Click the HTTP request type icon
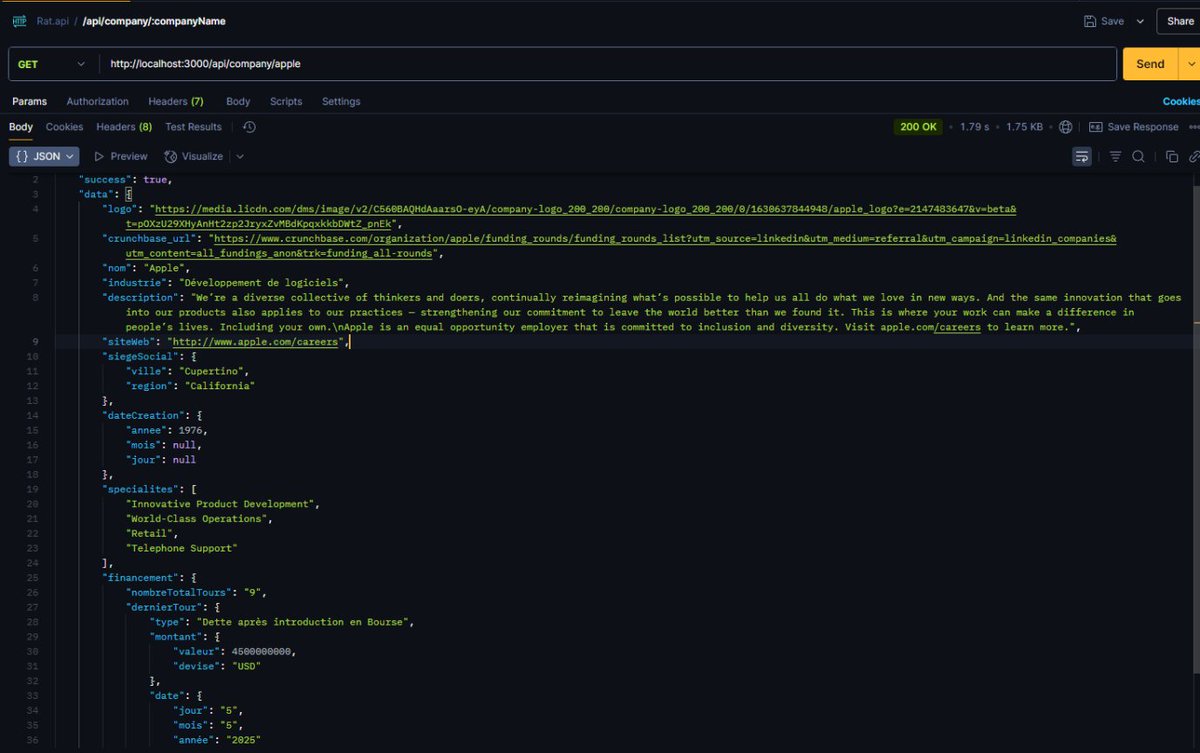 19,20
